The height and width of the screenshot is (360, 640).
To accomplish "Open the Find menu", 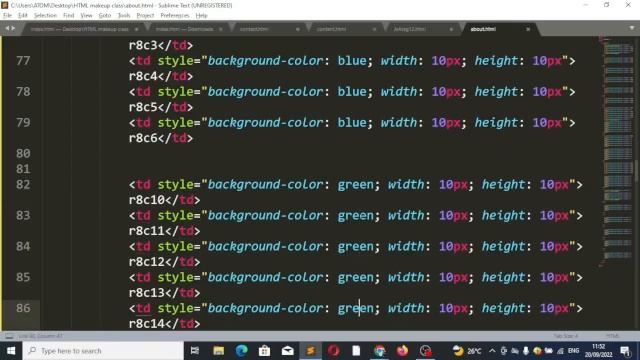I will (69, 16).
